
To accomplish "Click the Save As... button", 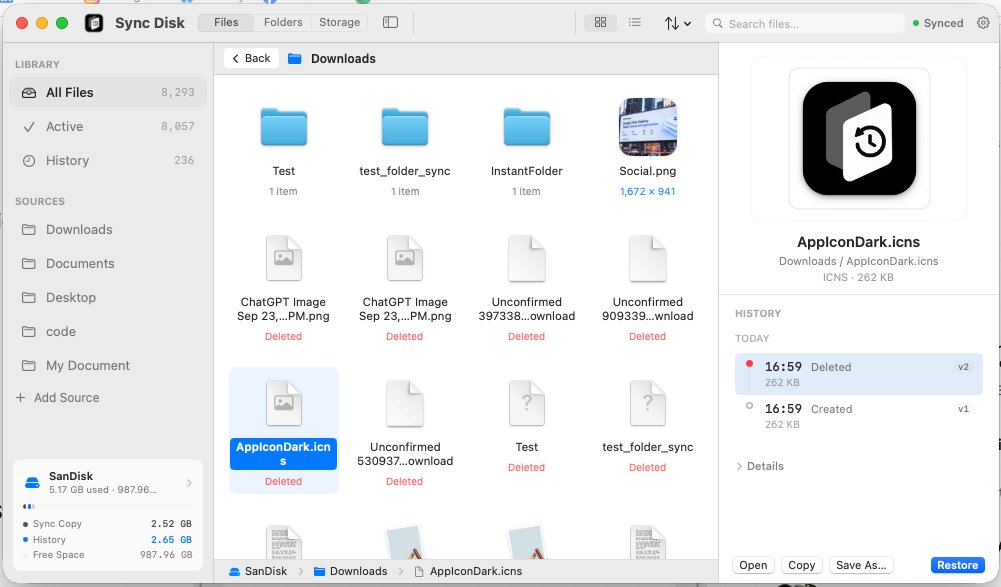I will click(x=861, y=565).
